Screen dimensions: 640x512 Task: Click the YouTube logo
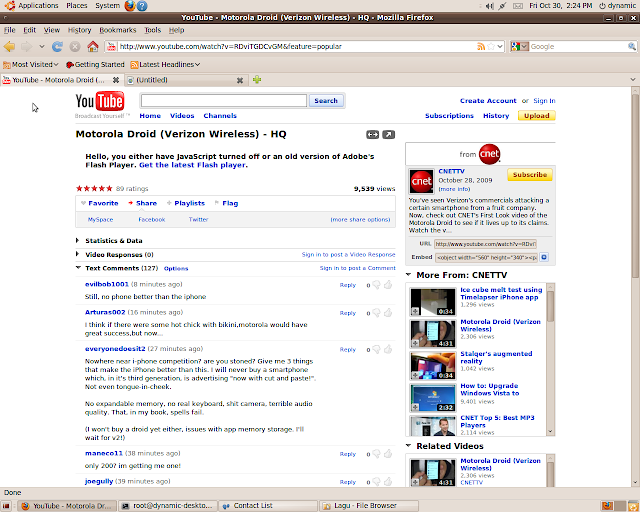(x=100, y=101)
